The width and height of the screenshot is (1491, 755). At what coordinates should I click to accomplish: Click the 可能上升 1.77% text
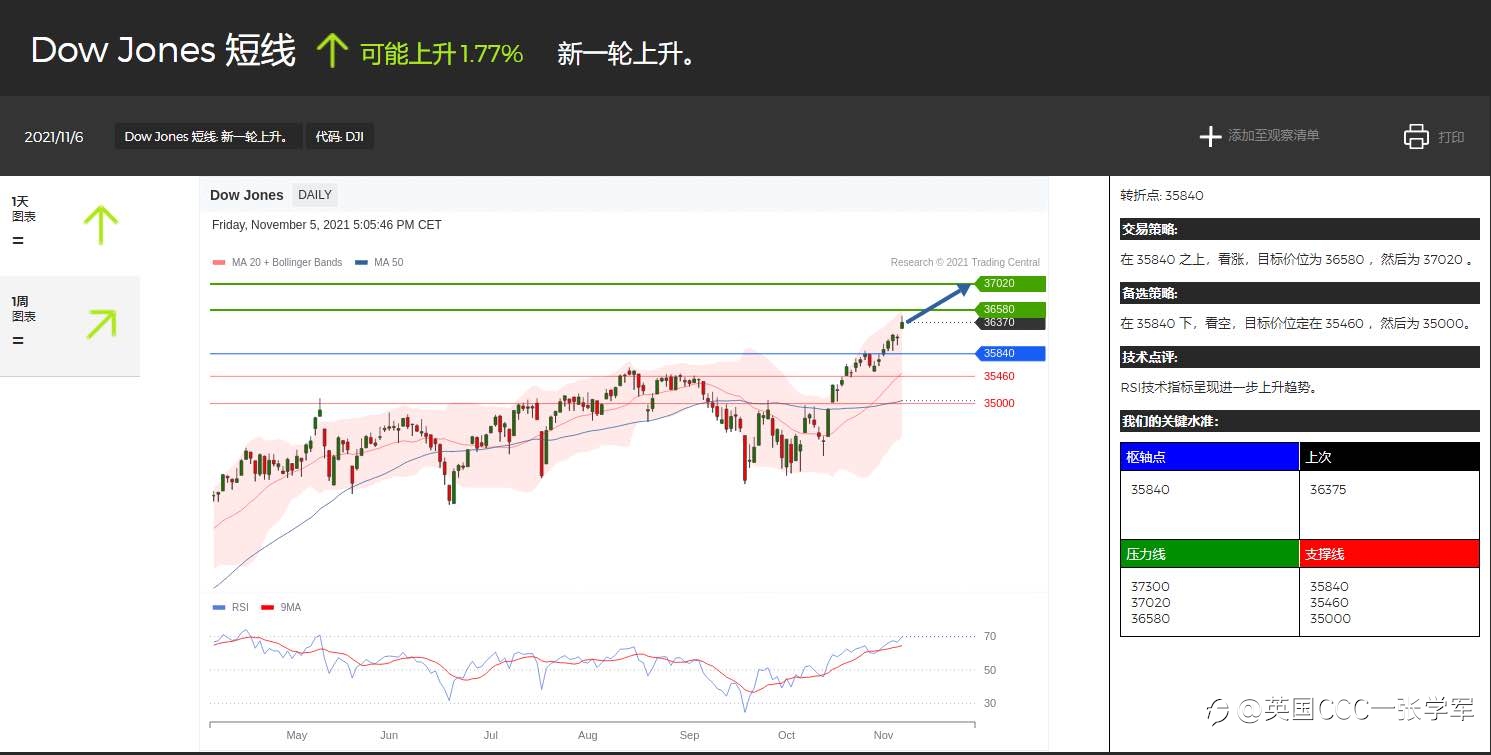pos(441,54)
